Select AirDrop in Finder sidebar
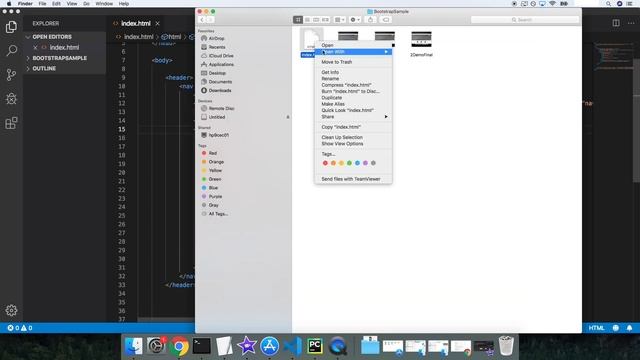 point(216,38)
